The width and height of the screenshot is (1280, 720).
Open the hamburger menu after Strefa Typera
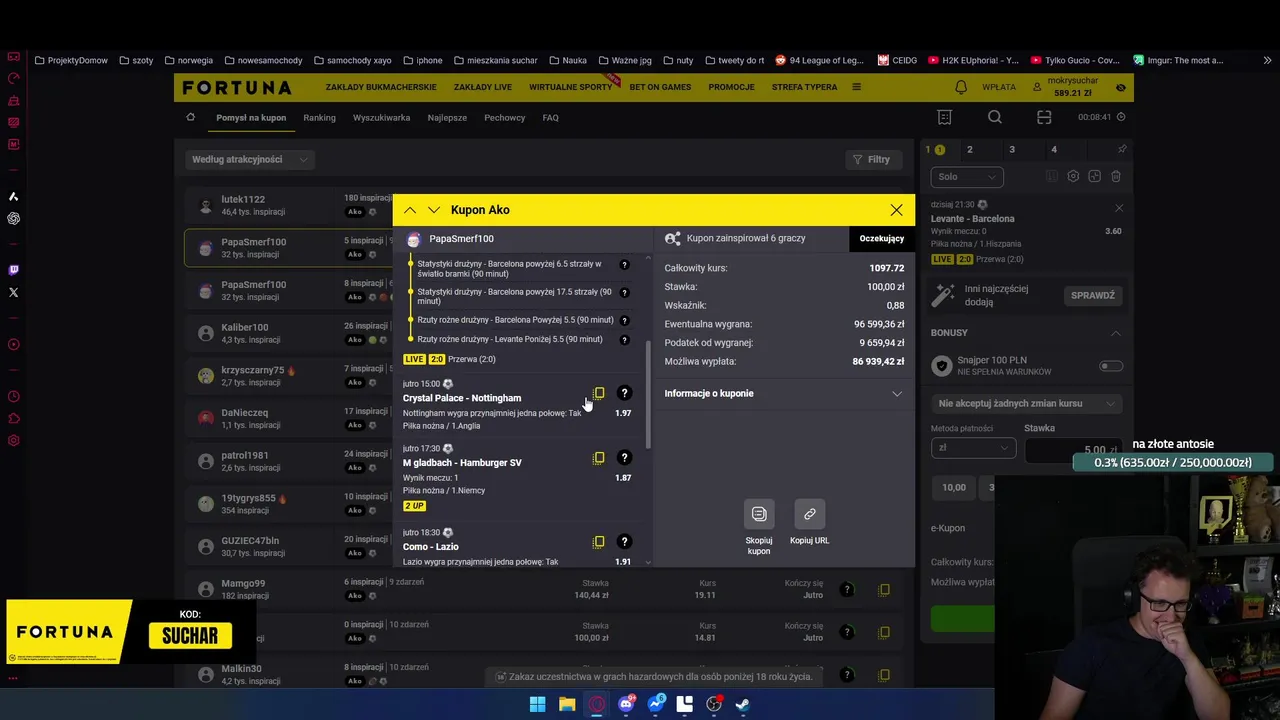click(856, 87)
